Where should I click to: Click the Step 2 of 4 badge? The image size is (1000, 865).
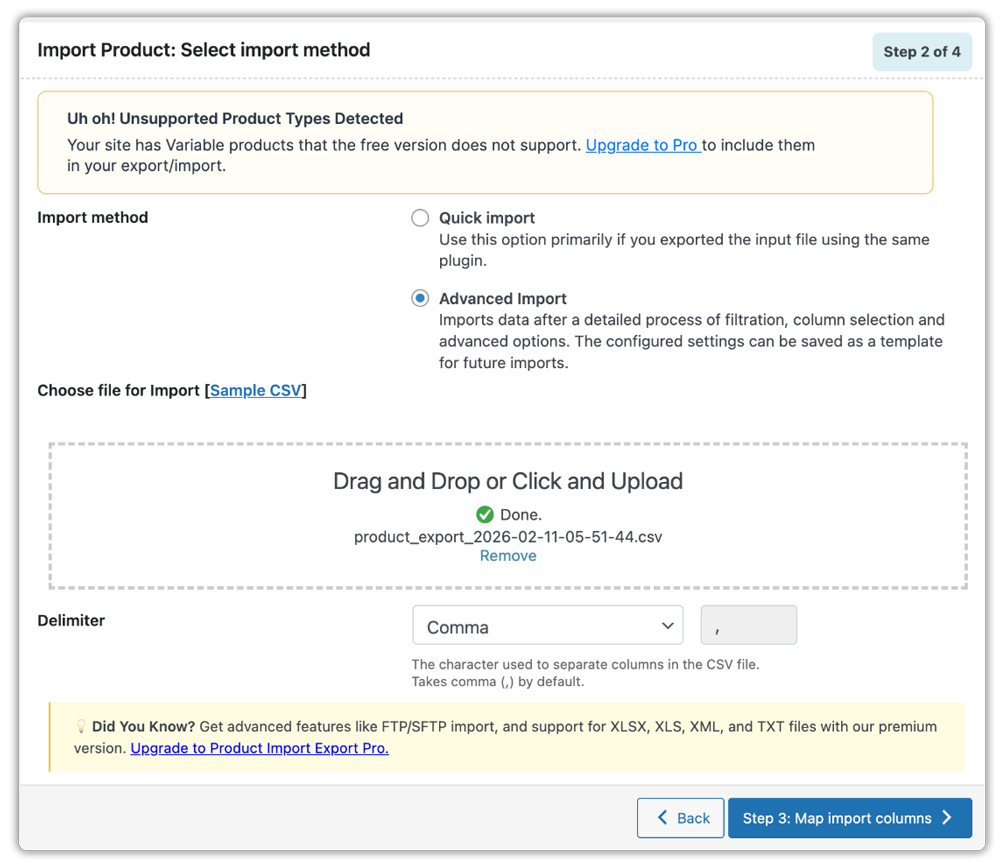(921, 52)
